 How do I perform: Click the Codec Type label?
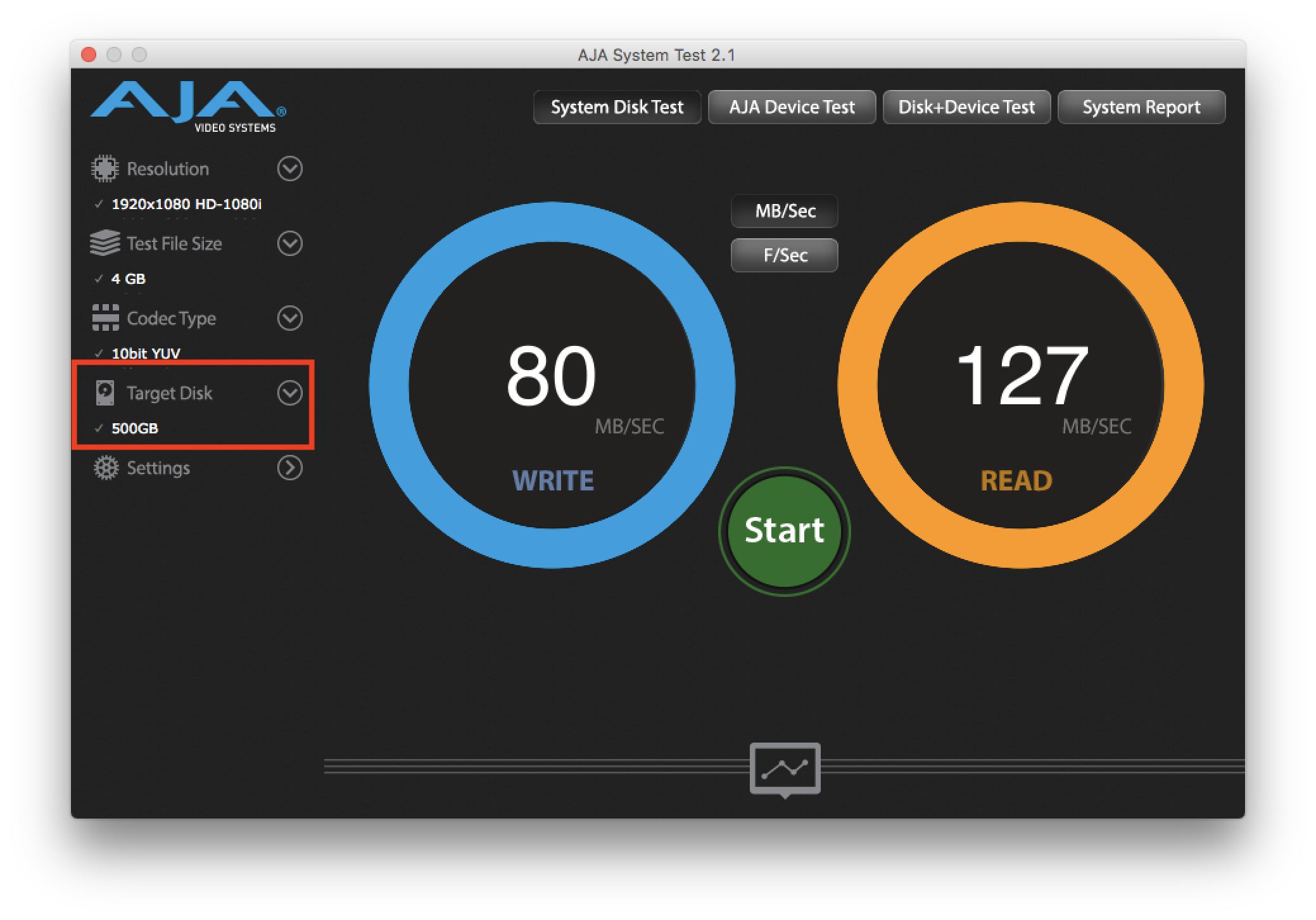tap(171, 319)
